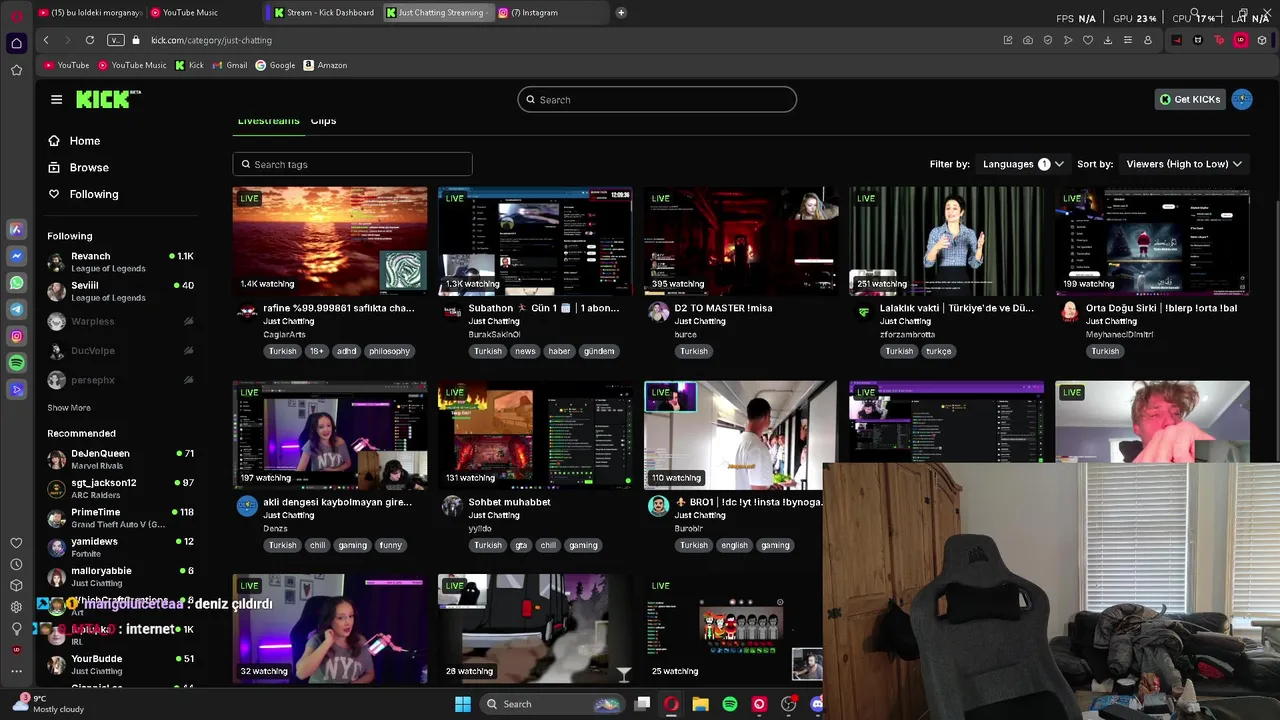Screen dimensions: 1280x720
Task: Click the Kick search field
Action: pos(657,99)
